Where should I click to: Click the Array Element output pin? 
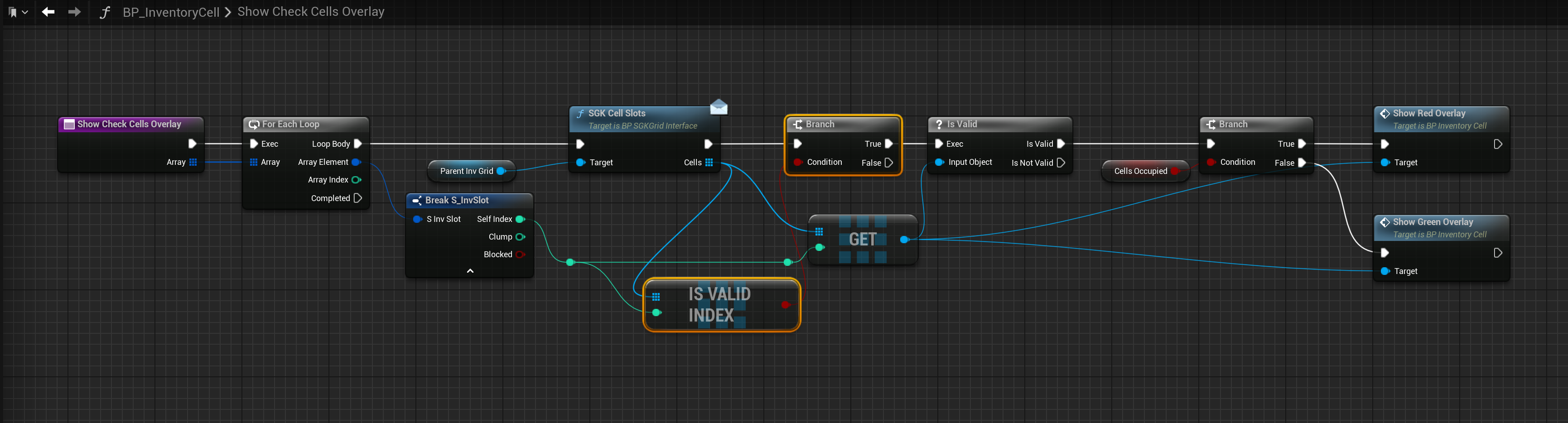click(356, 162)
